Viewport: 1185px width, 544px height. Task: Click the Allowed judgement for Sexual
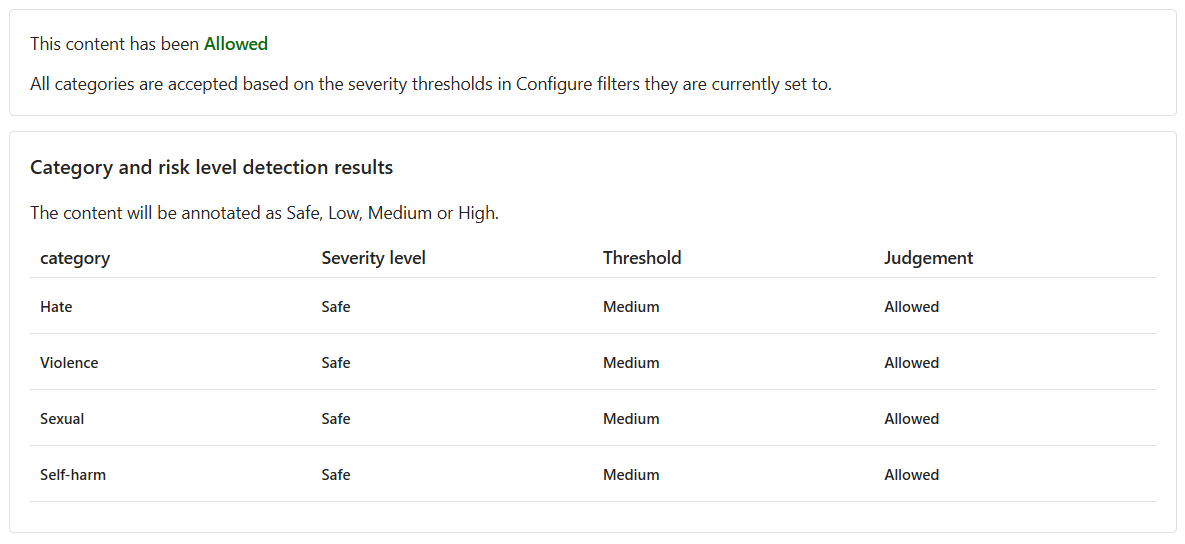[911, 419]
